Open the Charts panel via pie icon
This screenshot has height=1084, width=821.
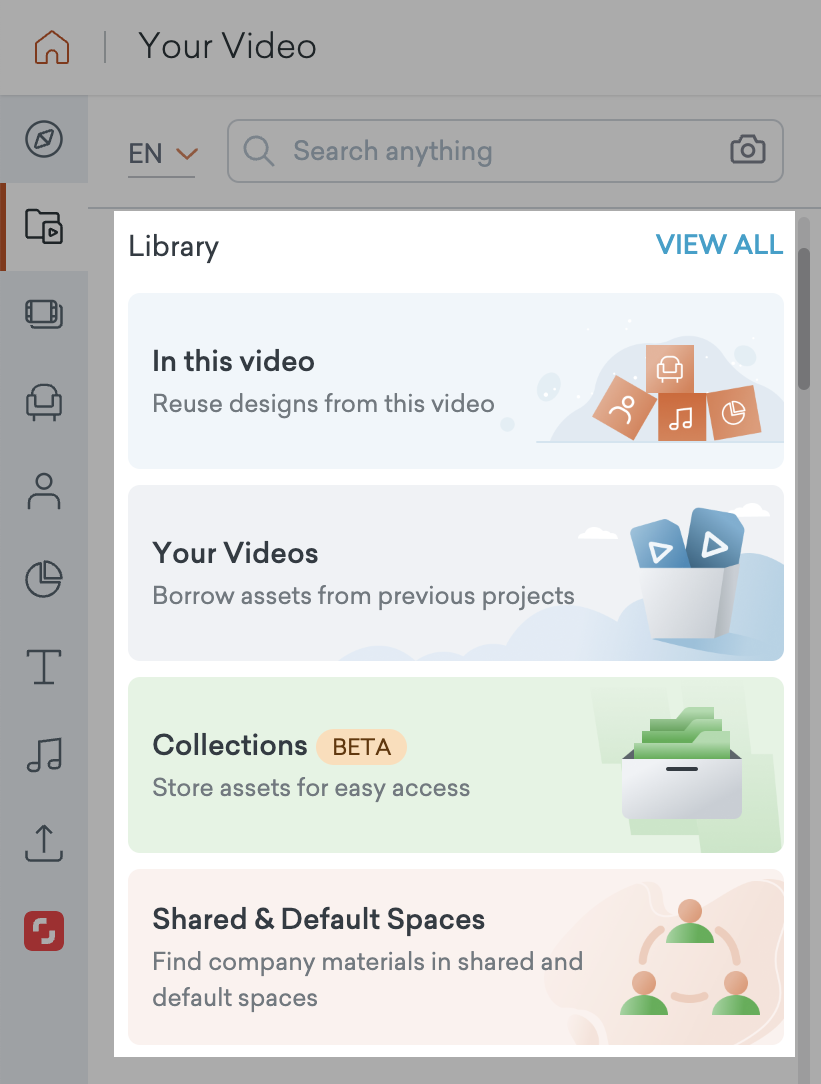tap(44, 579)
